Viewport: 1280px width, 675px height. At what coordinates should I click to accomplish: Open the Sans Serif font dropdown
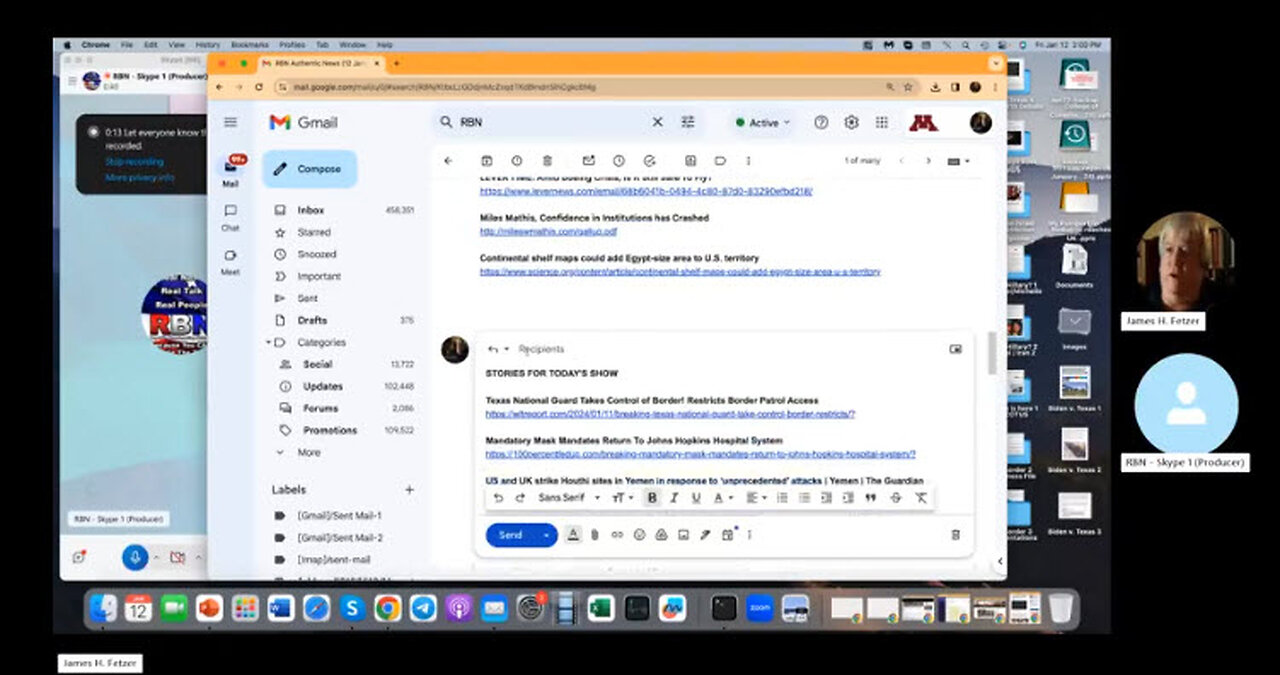[569, 498]
